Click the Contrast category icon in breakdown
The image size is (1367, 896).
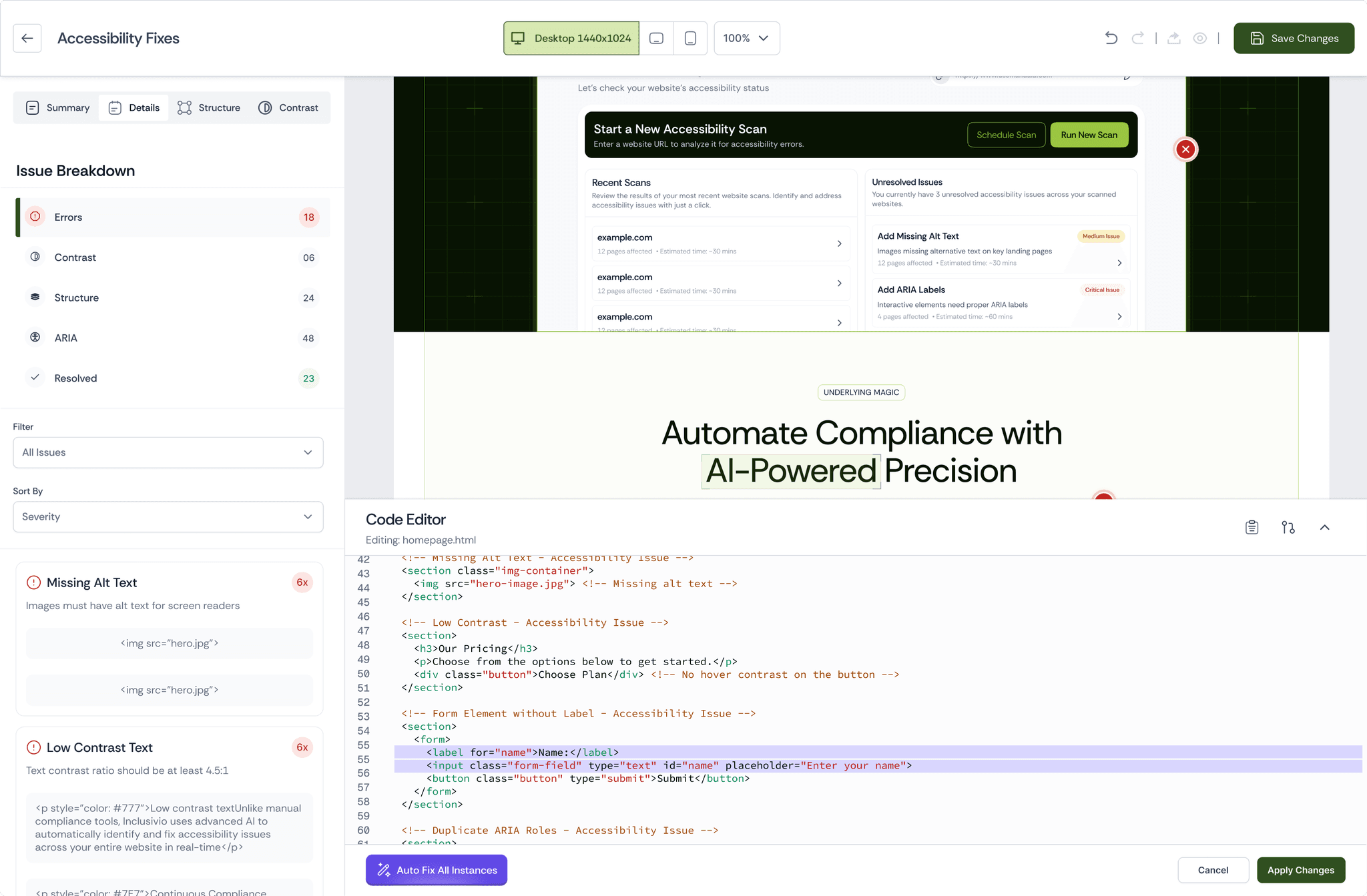click(x=35, y=257)
